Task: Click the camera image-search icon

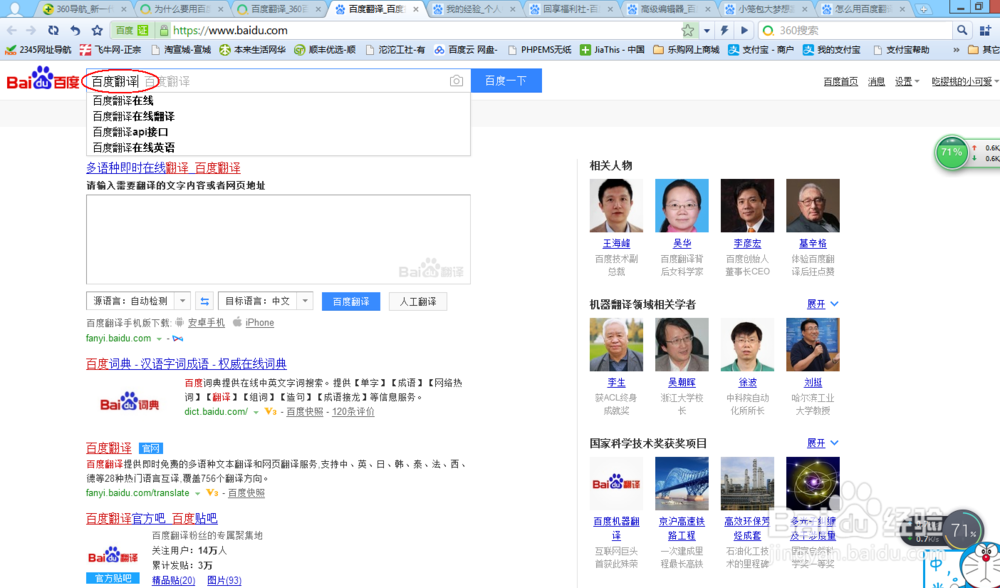Action: click(x=456, y=81)
